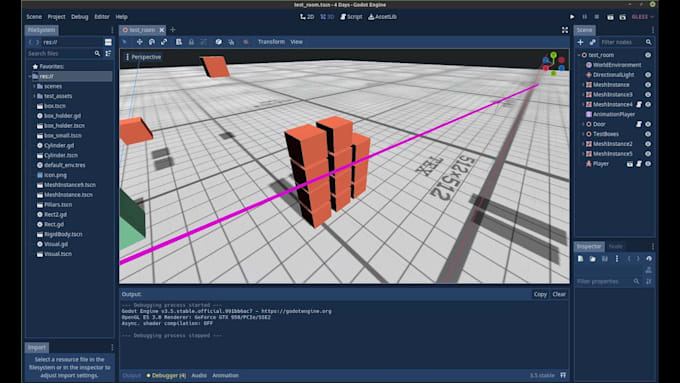Close the test_room scene tab
Image resolution: width=680 pixels, height=383 pixels.
[x=161, y=30]
